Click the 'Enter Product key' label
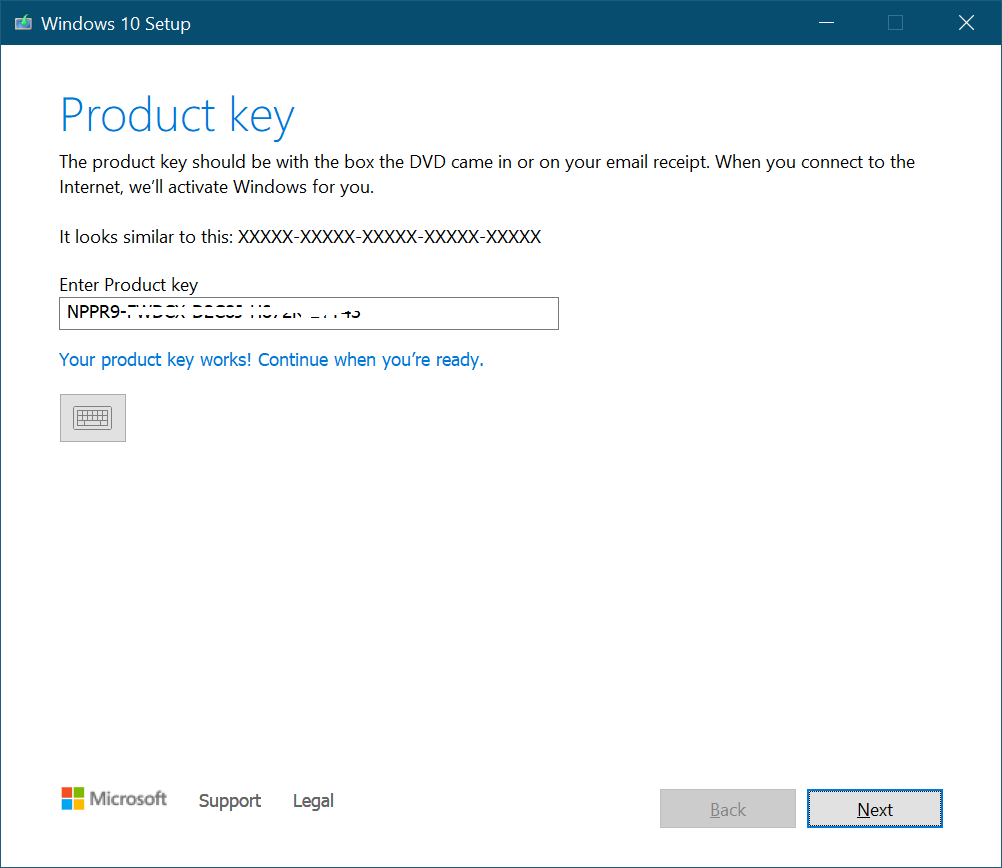The height and width of the screenshot is (868, 1002). [128, 284]
